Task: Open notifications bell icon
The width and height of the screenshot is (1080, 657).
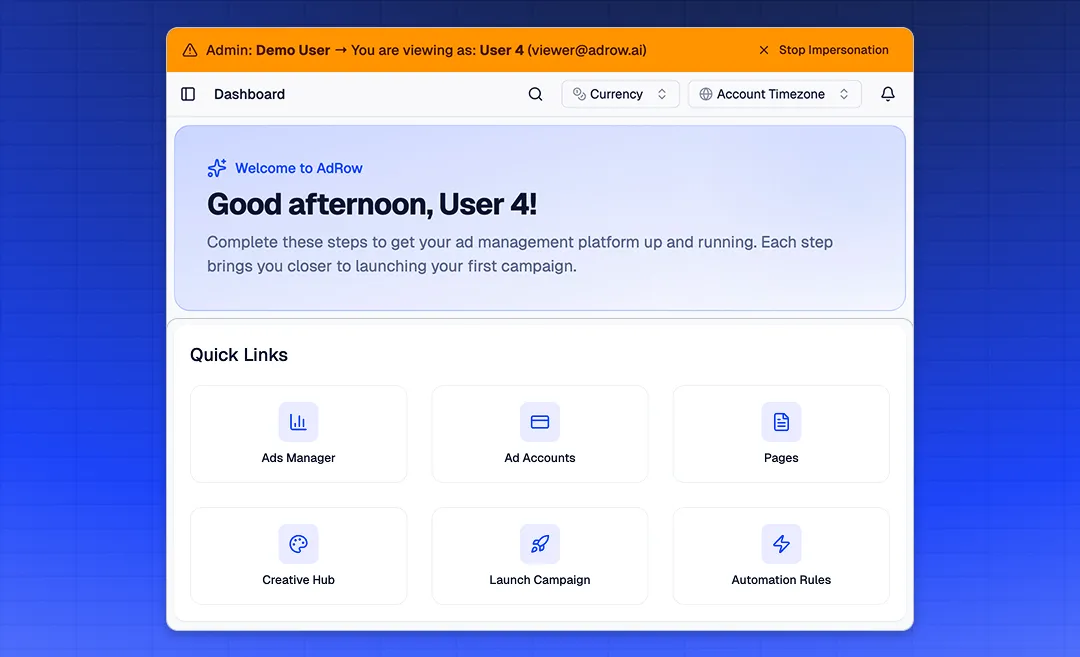Action: pos(888,94)
